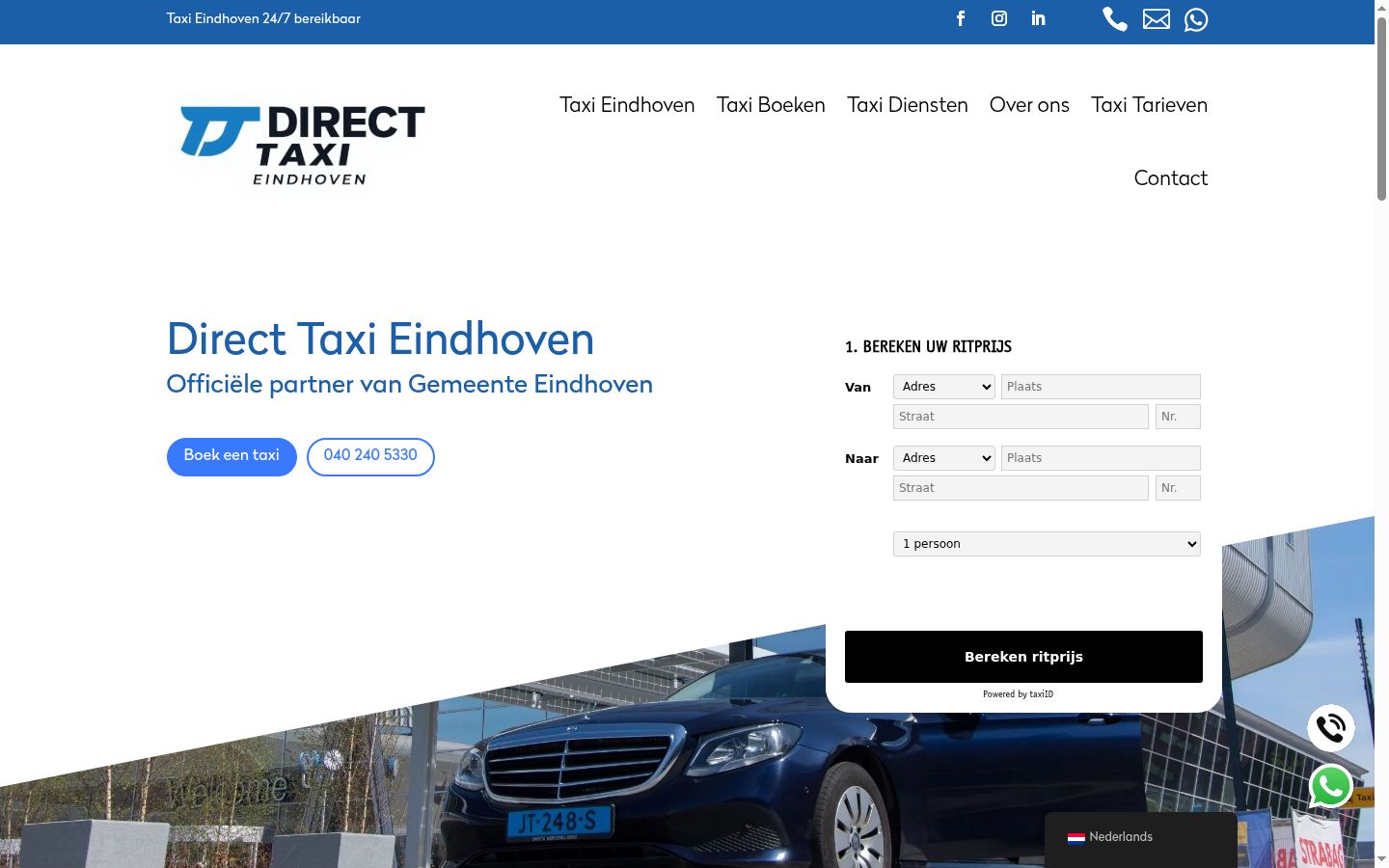
Task: Click the Bereken ritprijs button
Action: pos(1023,657)
